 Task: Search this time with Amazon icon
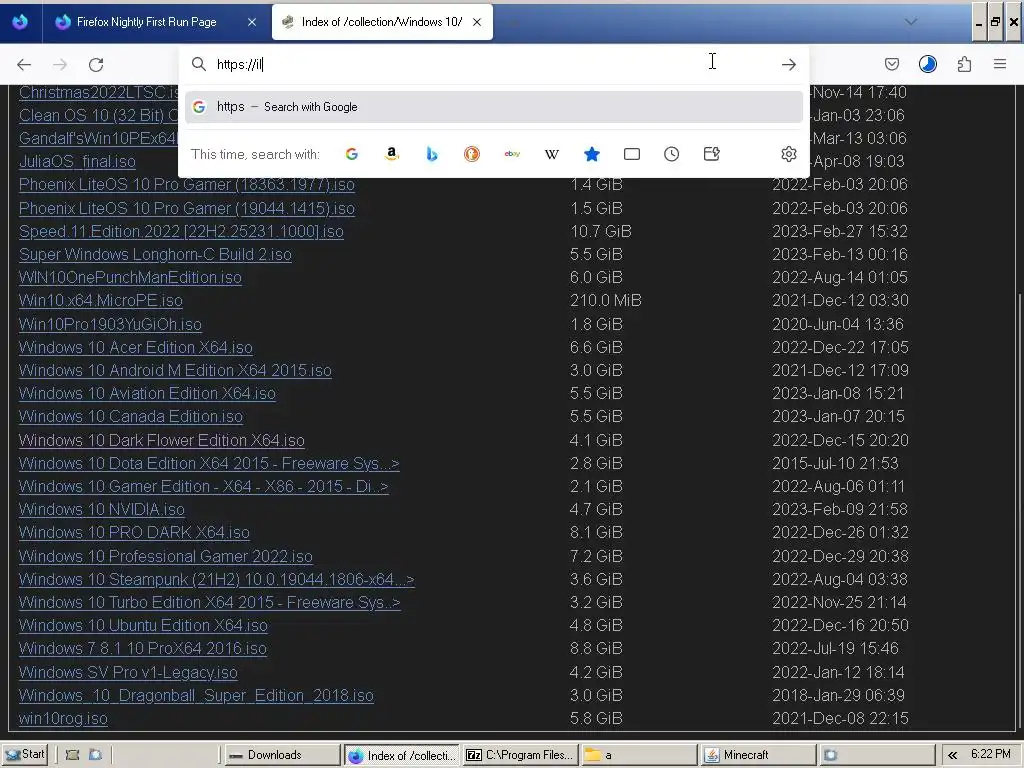point(392,154)
